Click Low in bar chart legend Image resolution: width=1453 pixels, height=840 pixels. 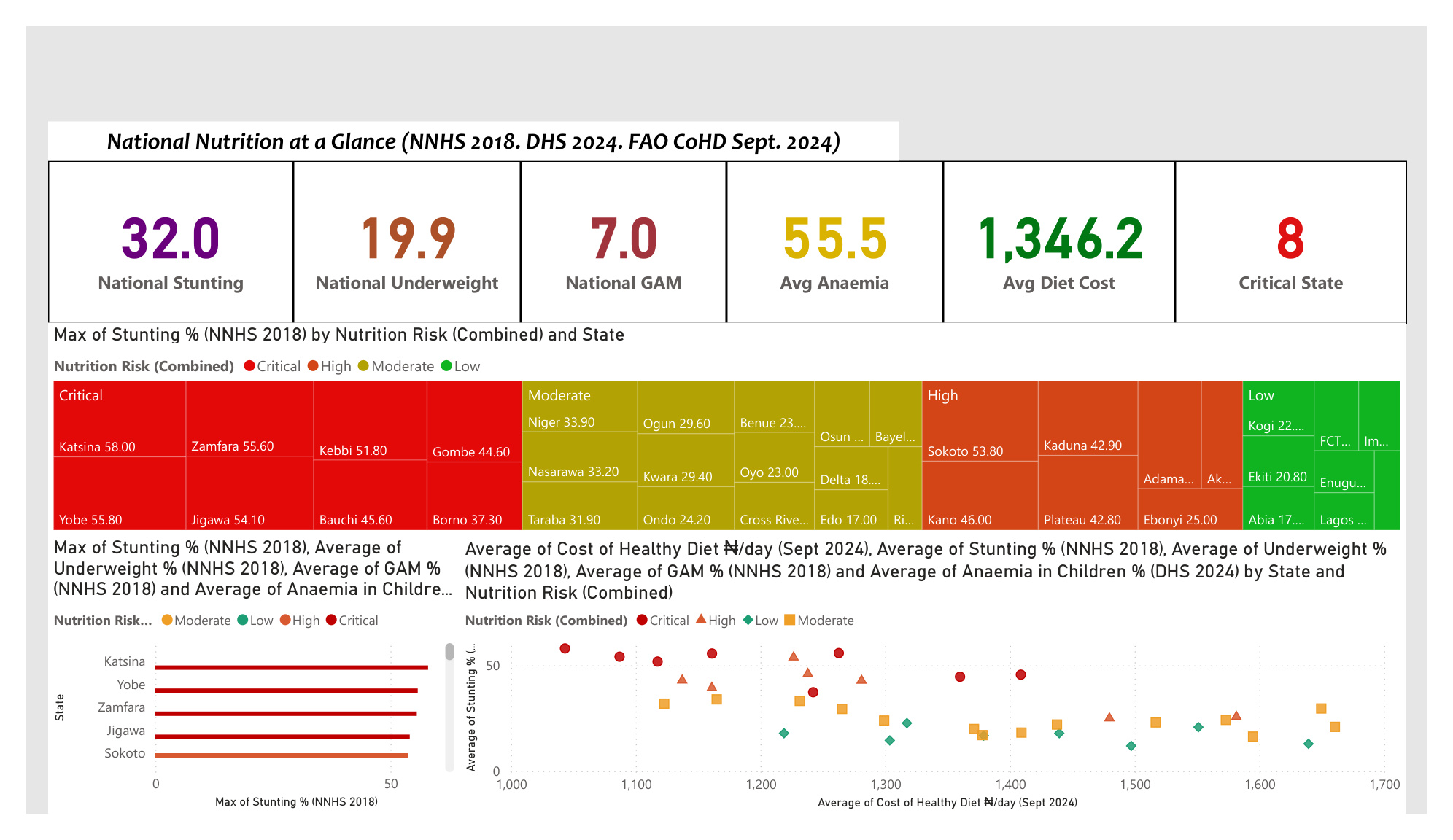255,621
